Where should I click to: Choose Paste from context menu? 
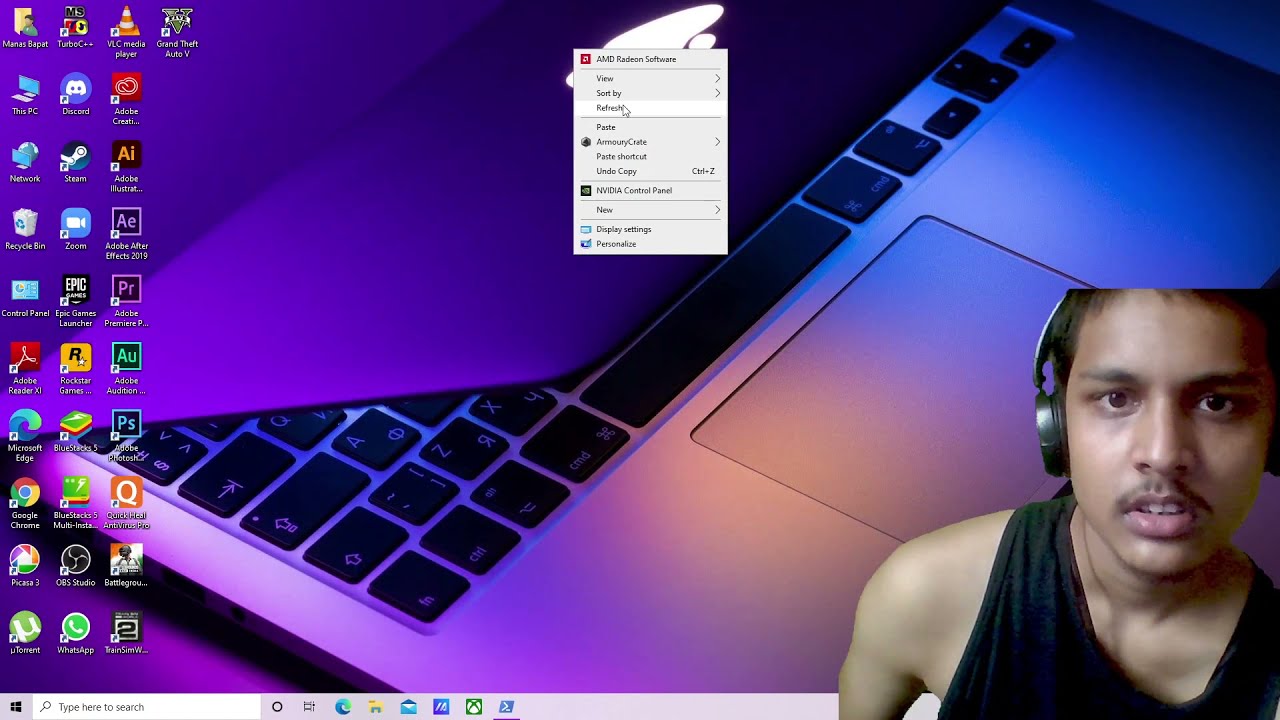[650, 127]
